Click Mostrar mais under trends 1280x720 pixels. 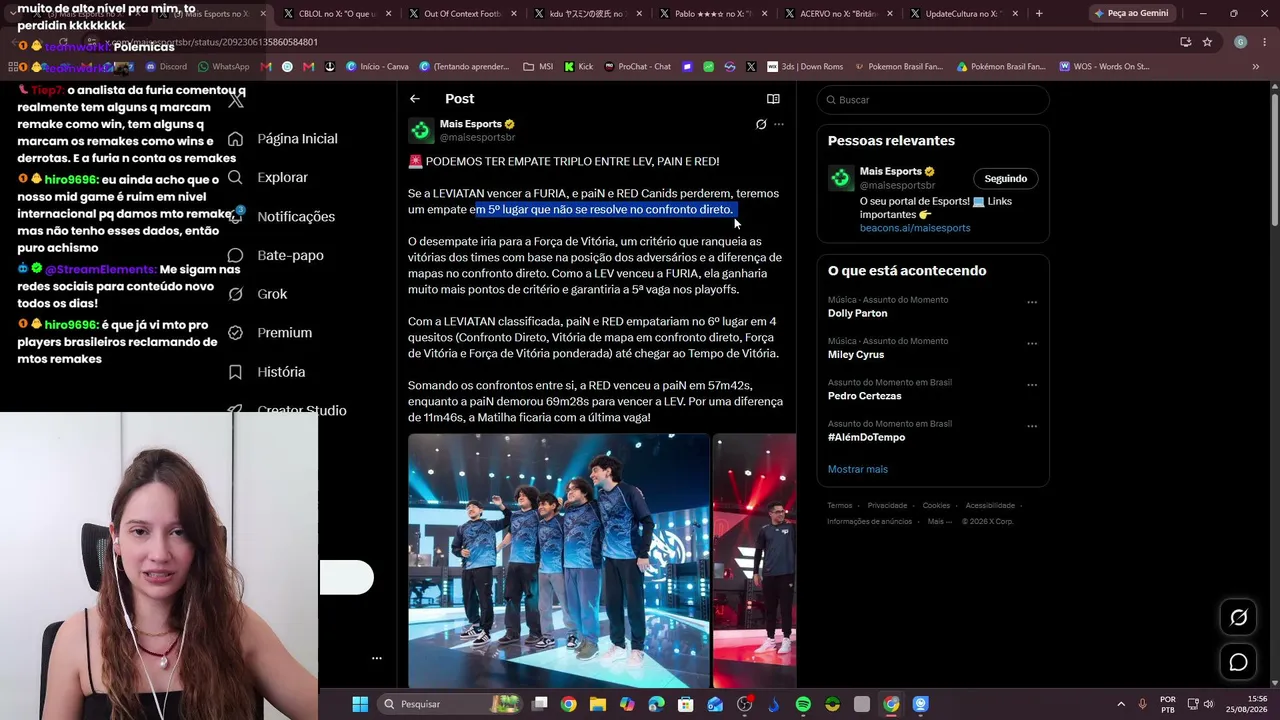tap(858, 469)
